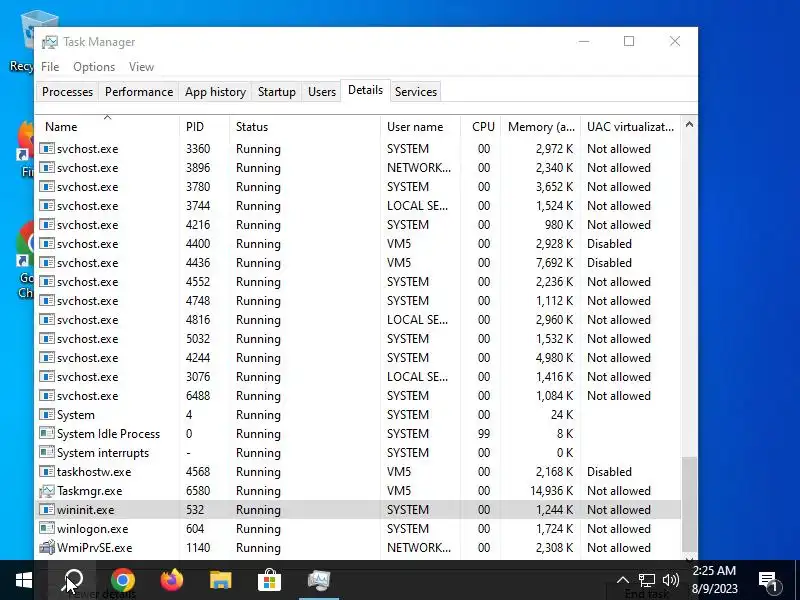This screenshot has width=800, height=600.
Task: Click icon of wininit.exe row
Action: tap(46, 510)
